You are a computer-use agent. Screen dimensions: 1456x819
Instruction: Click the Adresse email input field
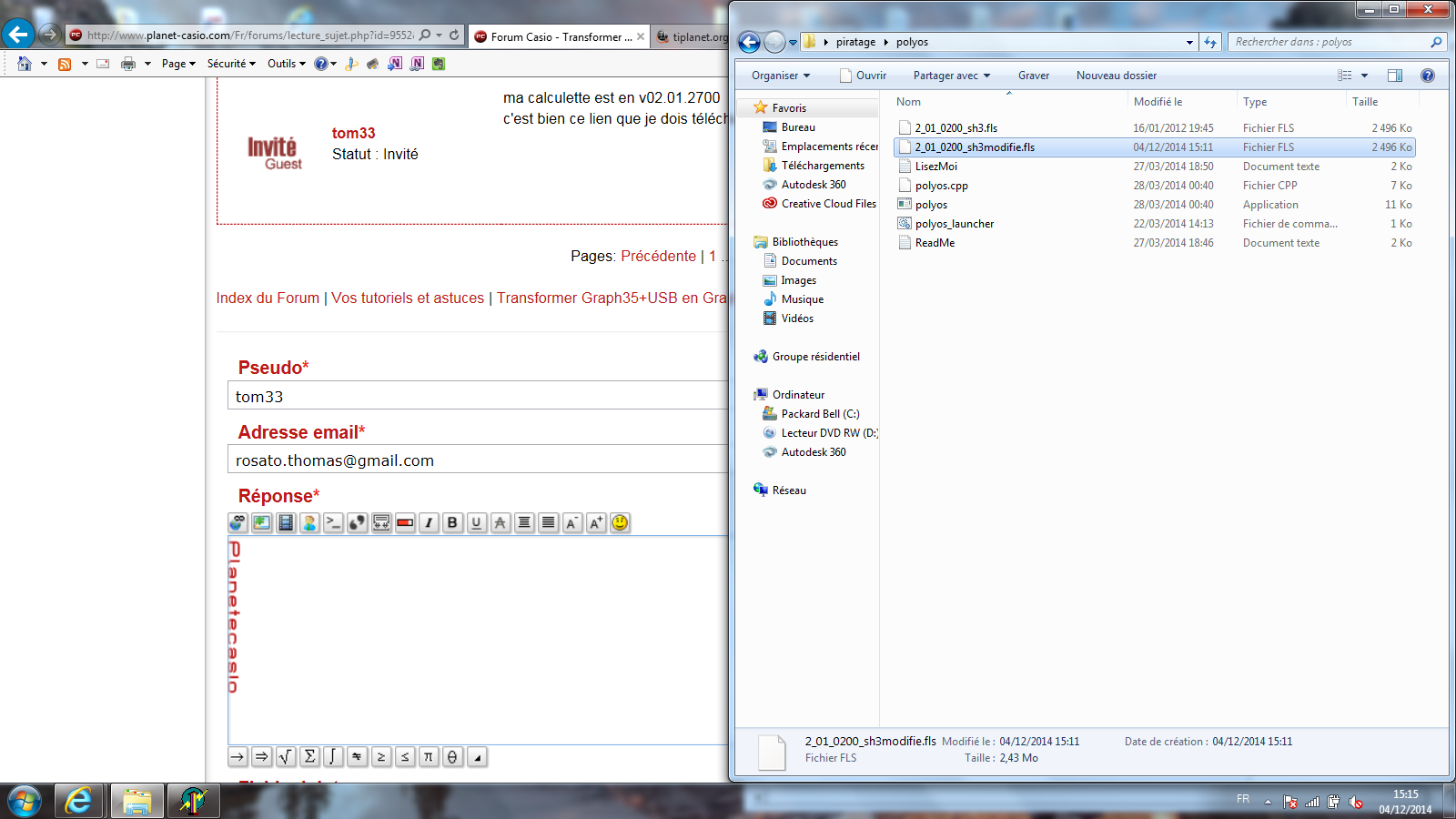(x=478, y=460)
